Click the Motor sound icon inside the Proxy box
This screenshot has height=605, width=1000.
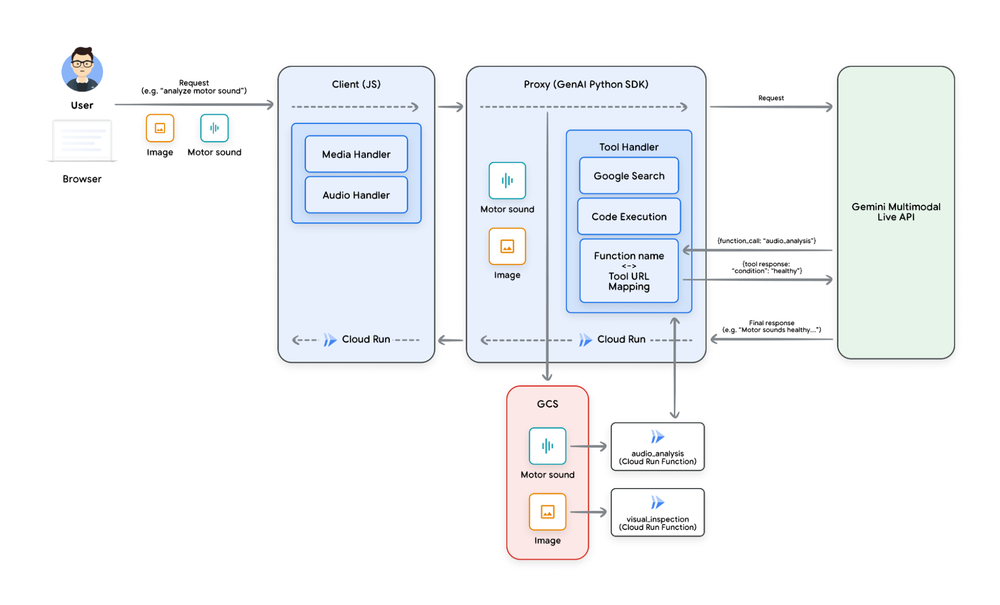507,181
